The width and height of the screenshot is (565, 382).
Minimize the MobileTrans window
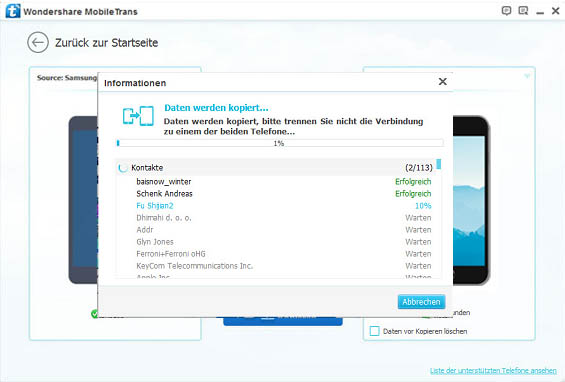540,12
